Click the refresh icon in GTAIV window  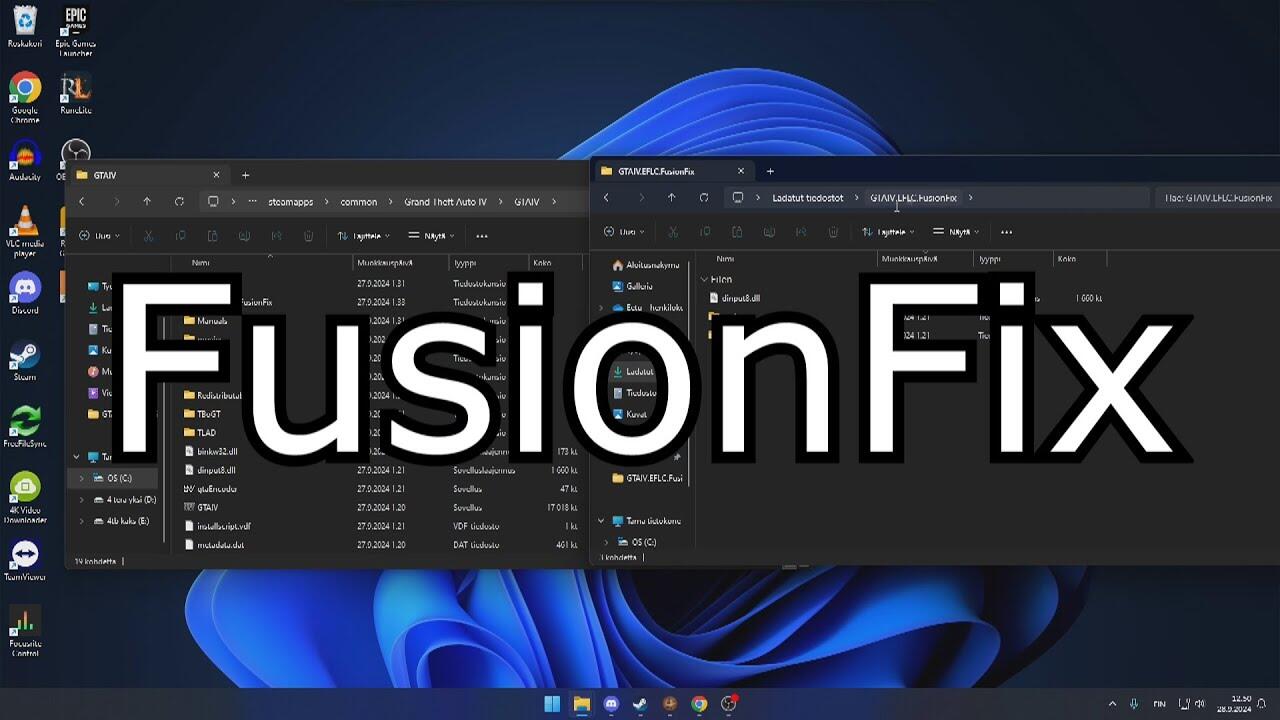[179, 202]
